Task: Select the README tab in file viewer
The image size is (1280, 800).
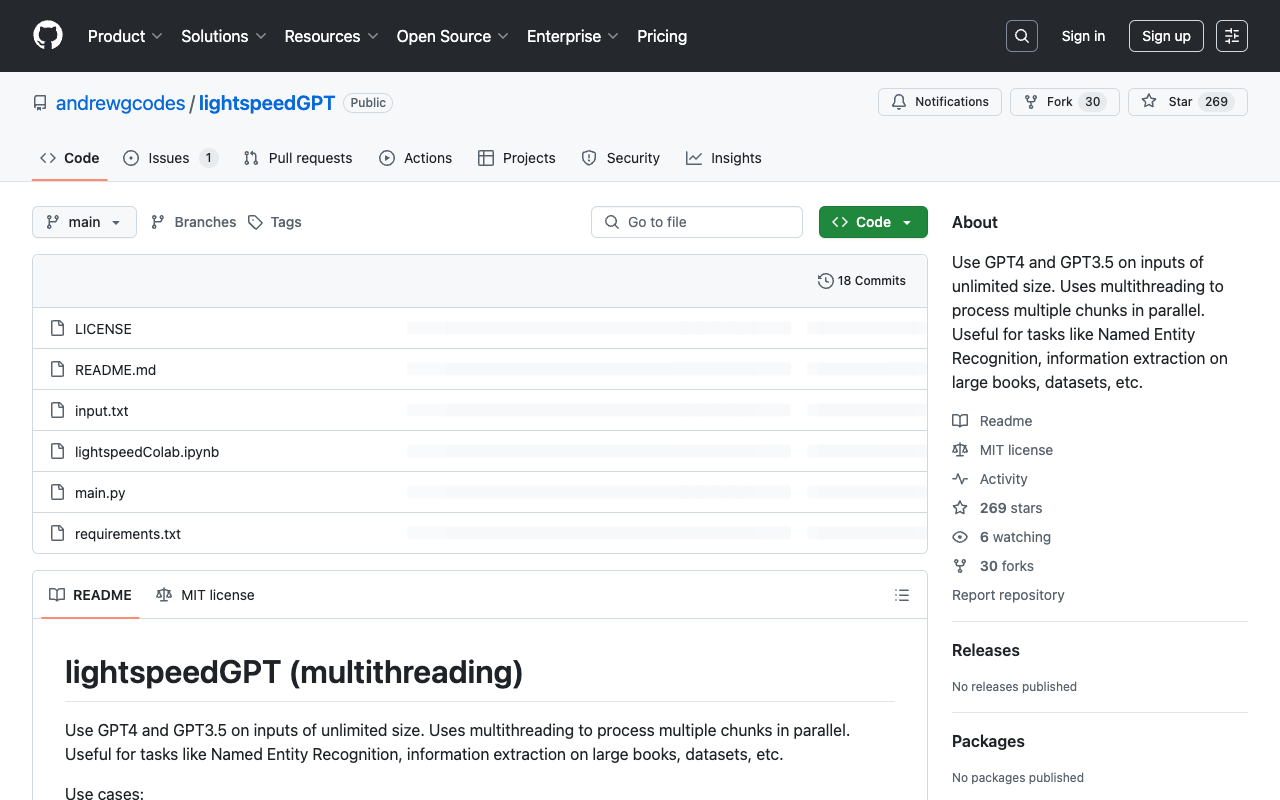Action: [x=91, y=595]
